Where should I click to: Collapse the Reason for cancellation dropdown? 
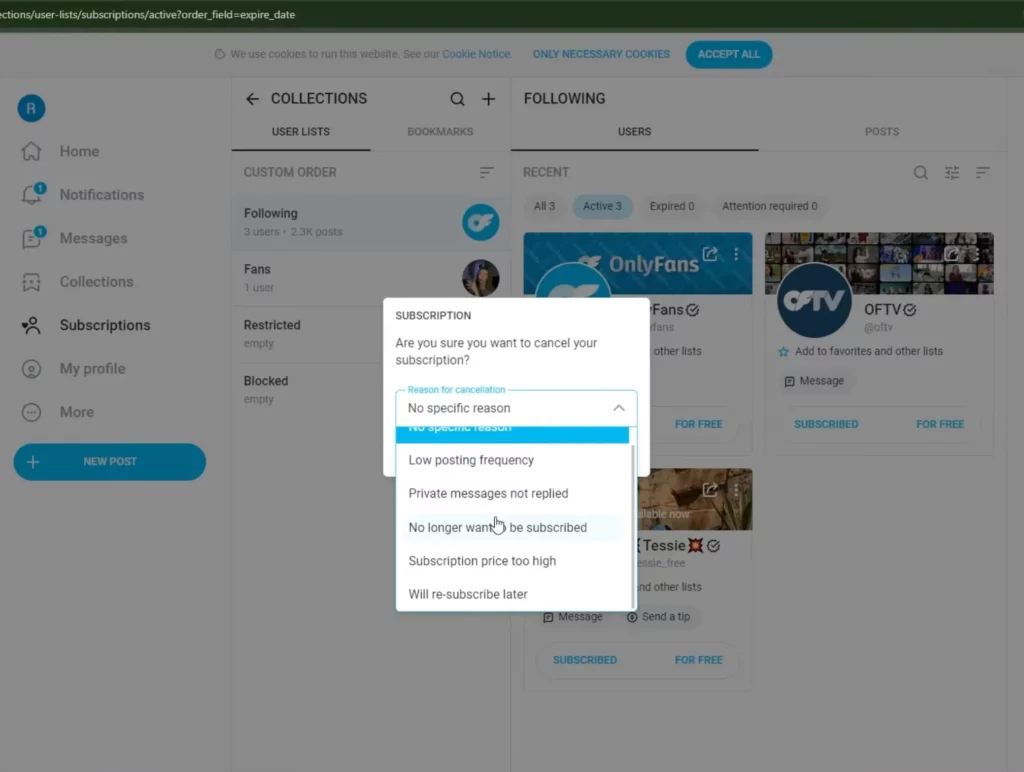pyautogui.click(x=618, y=408)
